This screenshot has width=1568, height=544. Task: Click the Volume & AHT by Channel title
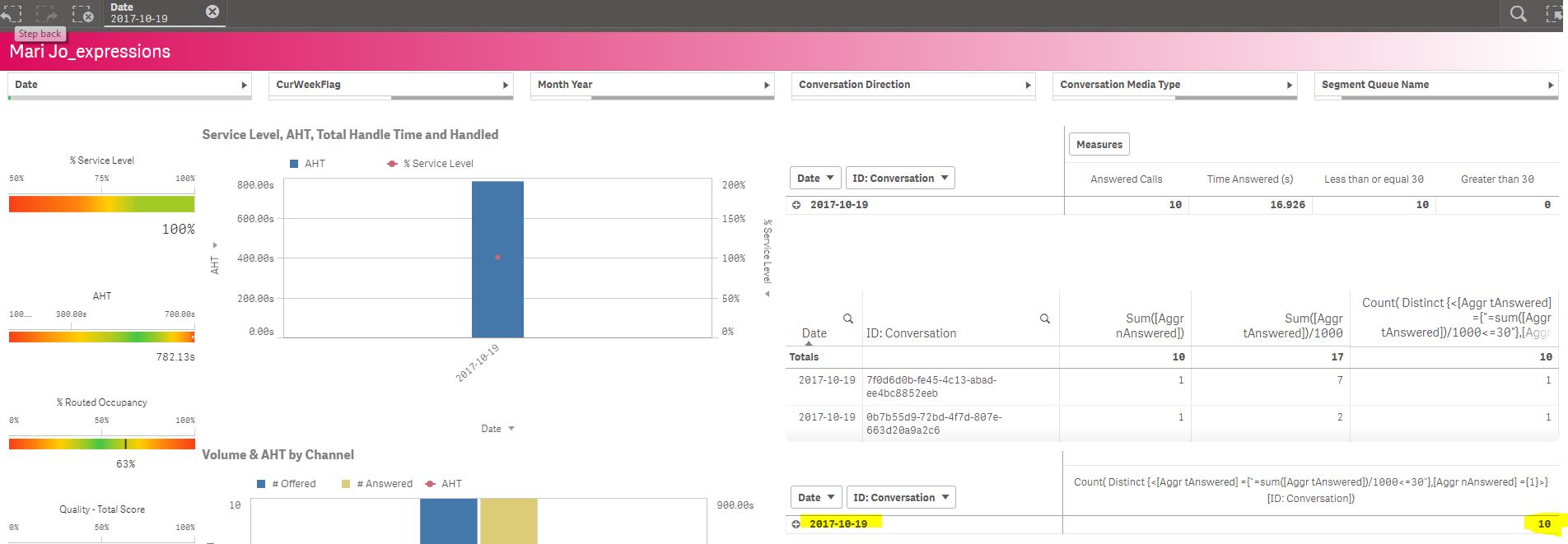278,455
